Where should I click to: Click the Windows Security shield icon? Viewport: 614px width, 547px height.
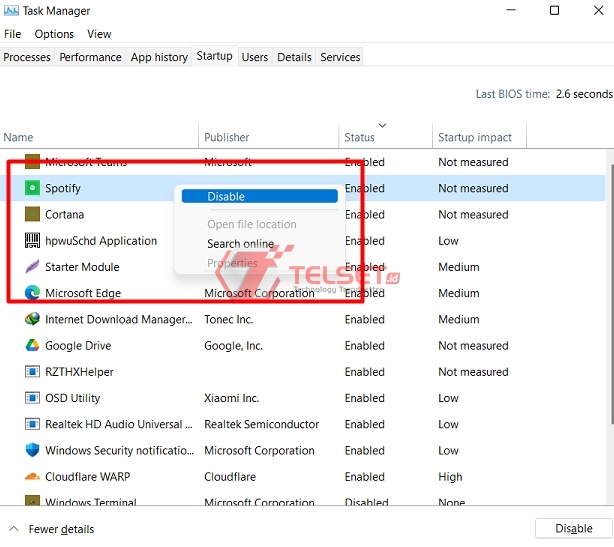coord(32,451)
